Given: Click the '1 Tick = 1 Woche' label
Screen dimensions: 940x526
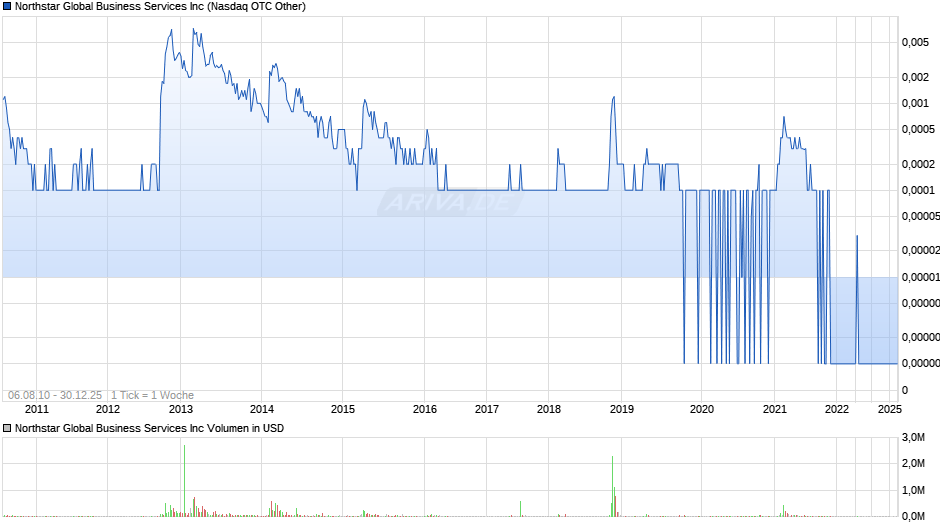Looking at the screenshot, I should [x=152, y=395].
